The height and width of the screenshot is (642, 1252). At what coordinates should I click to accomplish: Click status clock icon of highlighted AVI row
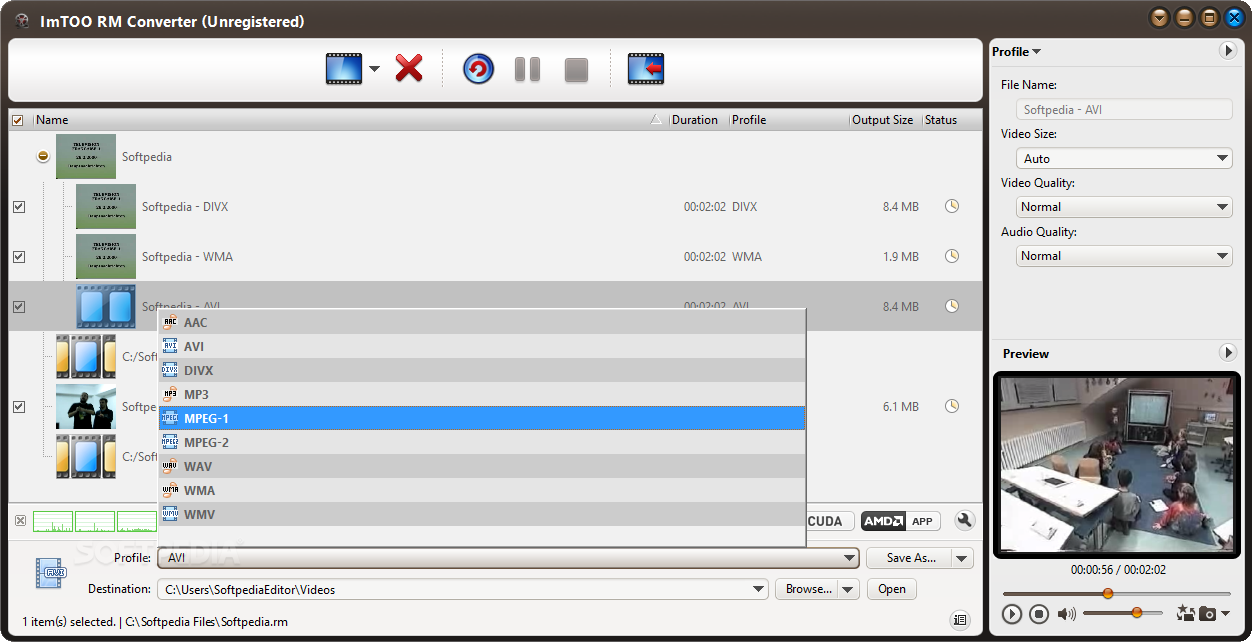pos(952,306)
